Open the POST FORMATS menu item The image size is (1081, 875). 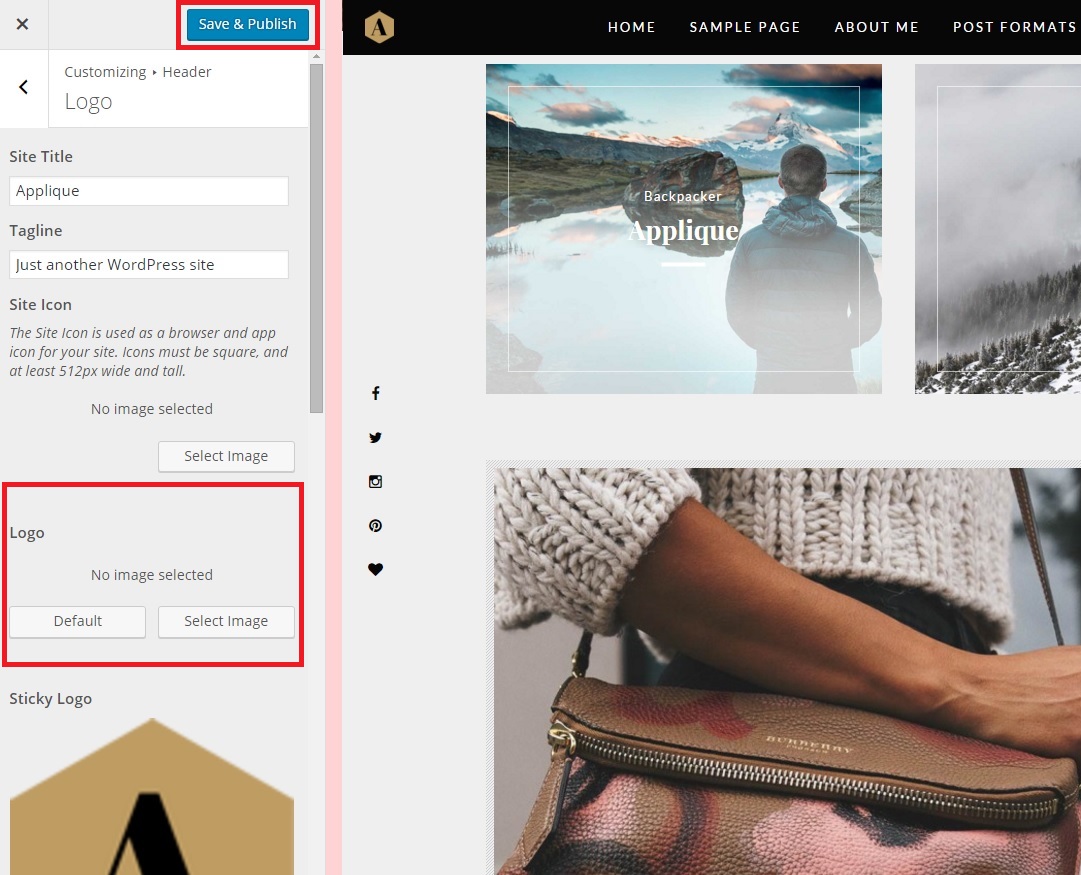click(x=1014, y=27)
